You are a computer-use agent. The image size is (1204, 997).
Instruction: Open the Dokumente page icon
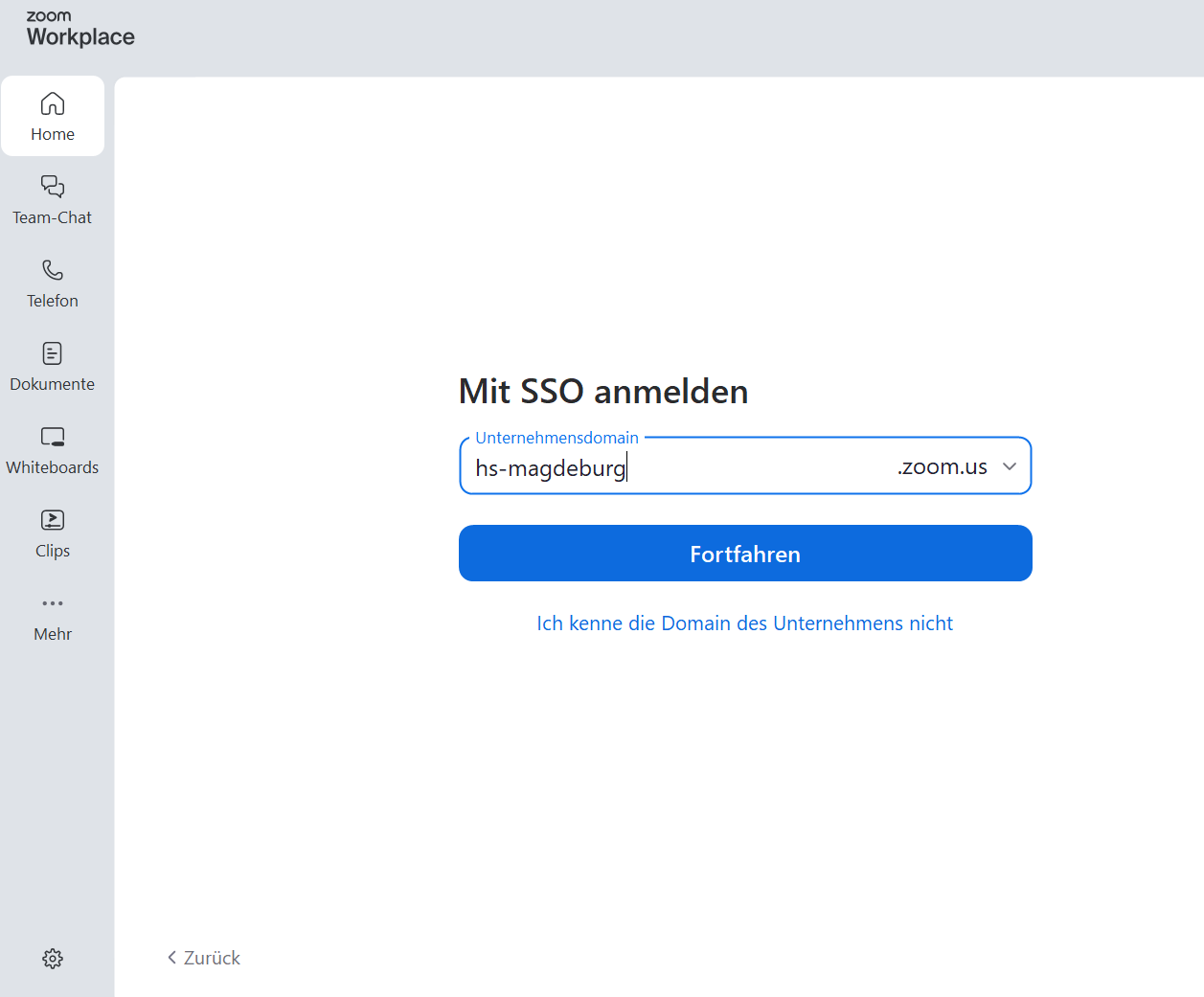point(53,353)
